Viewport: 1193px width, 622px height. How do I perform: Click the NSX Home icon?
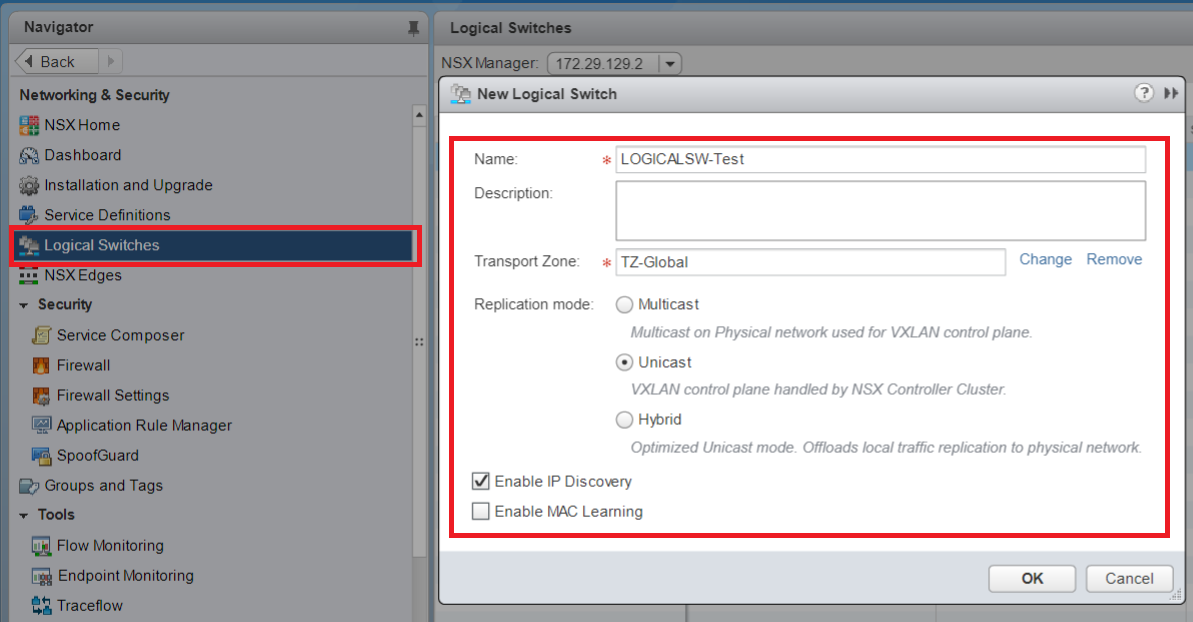29,125
